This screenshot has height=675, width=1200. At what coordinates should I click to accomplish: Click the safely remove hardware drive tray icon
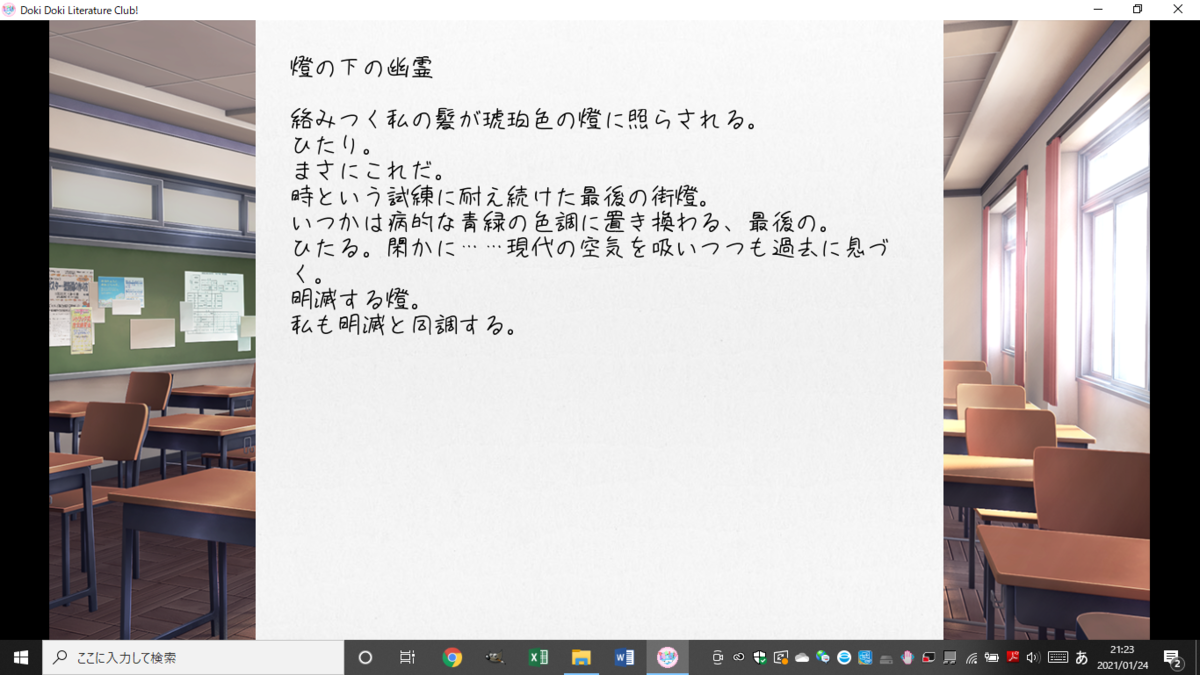pyautogui.click(x=886, y=658)
